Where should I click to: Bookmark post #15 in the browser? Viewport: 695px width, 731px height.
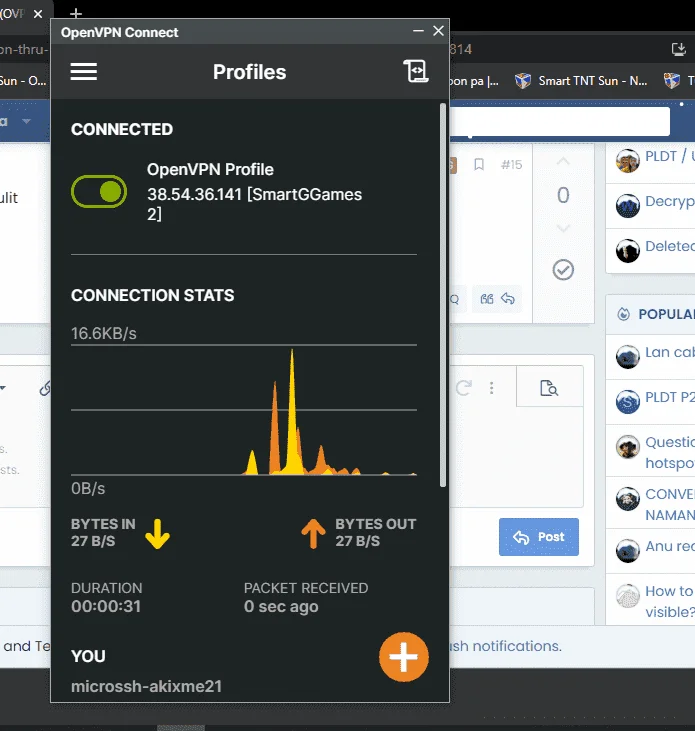(x=479, y=165)
